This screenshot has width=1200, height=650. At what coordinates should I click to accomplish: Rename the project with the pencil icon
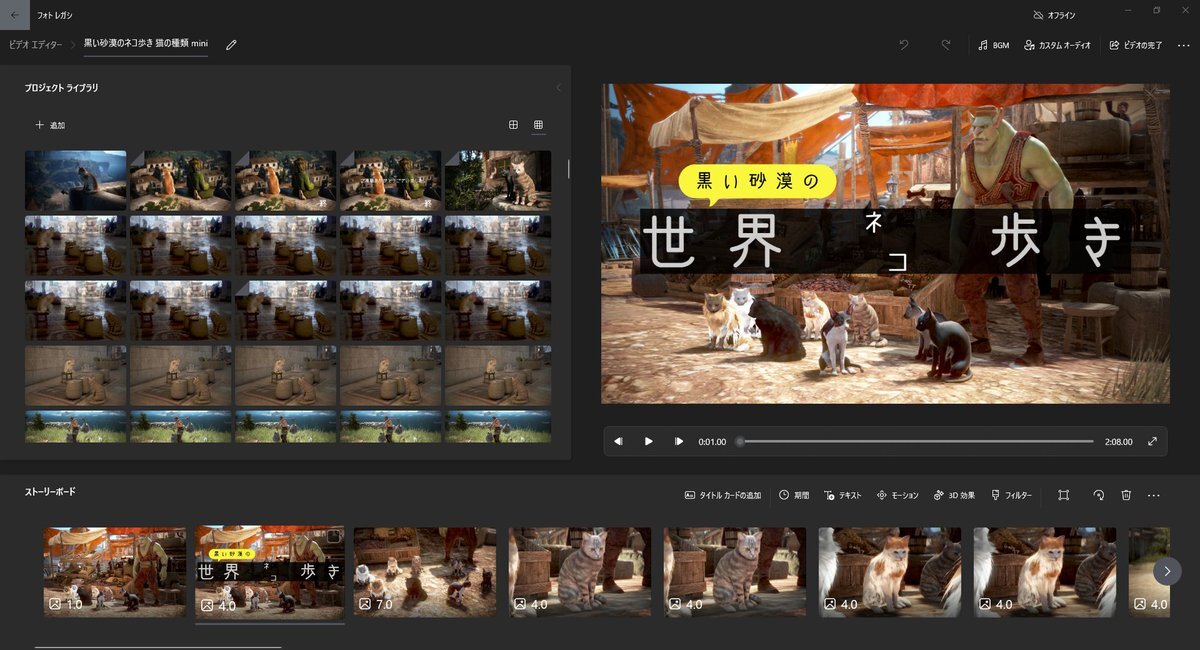pyautogui.click(x=232, y=45)
